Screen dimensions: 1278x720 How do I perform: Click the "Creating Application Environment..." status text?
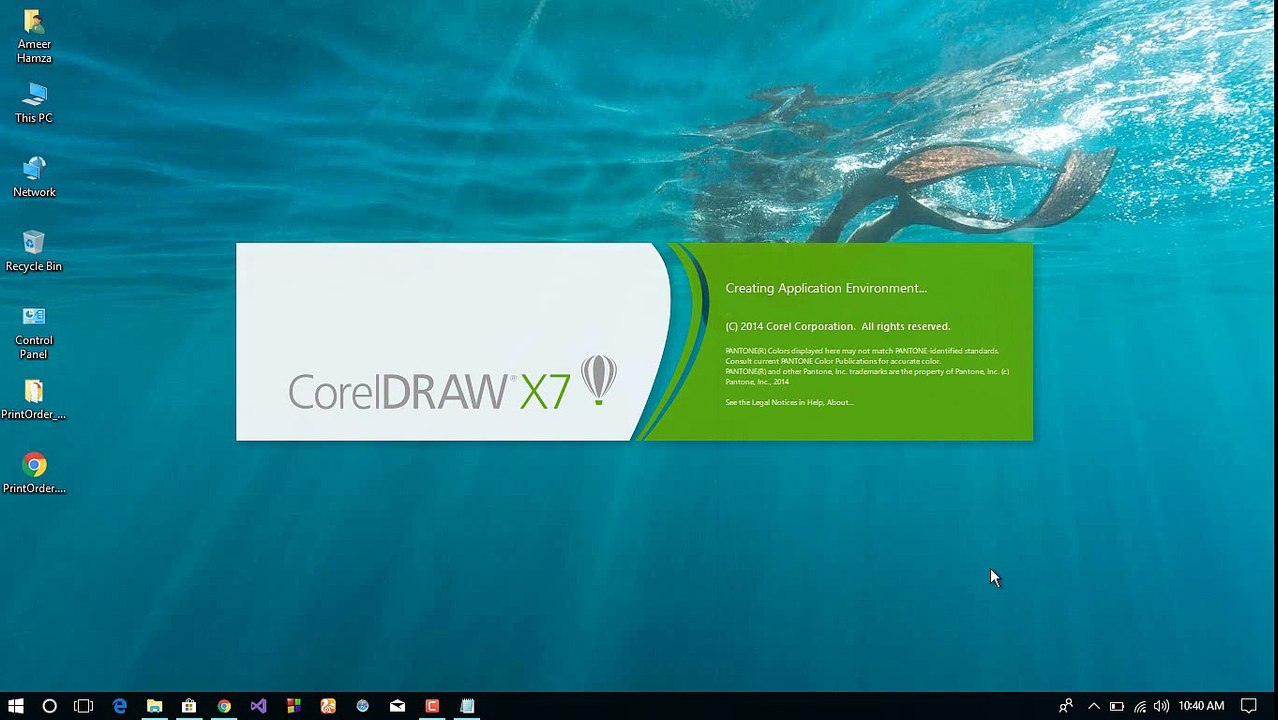coord(826,288)
